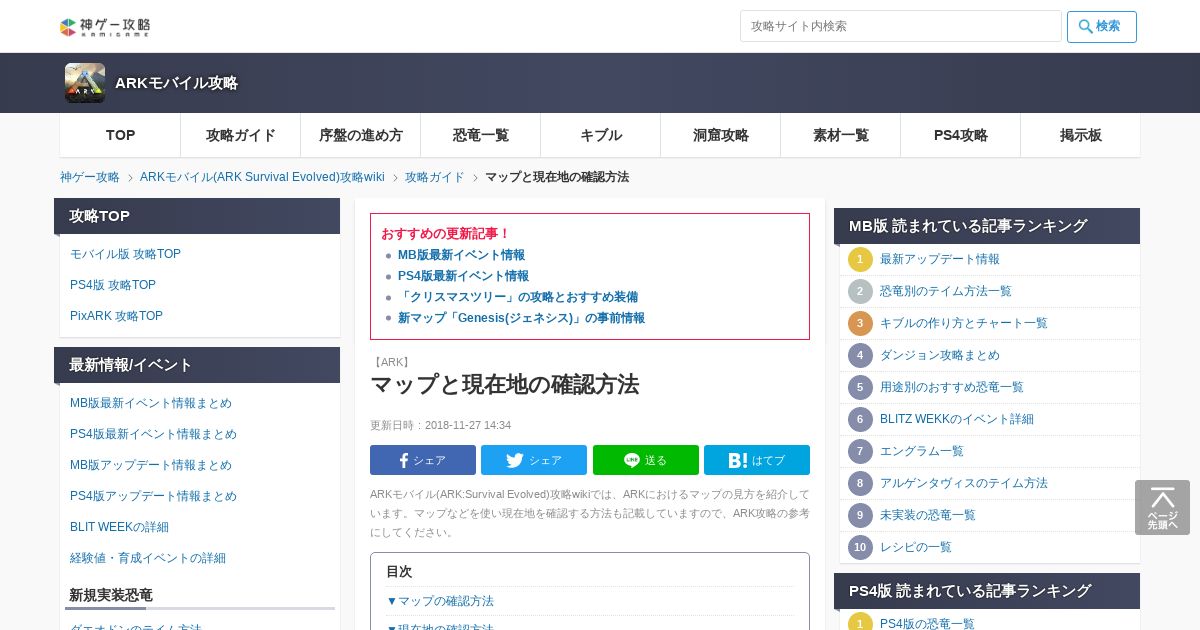Open the 恐竜一覧 navigation tab
Image resolution: width=1200 pixels, height=630 pixels.
coord(480,135)
